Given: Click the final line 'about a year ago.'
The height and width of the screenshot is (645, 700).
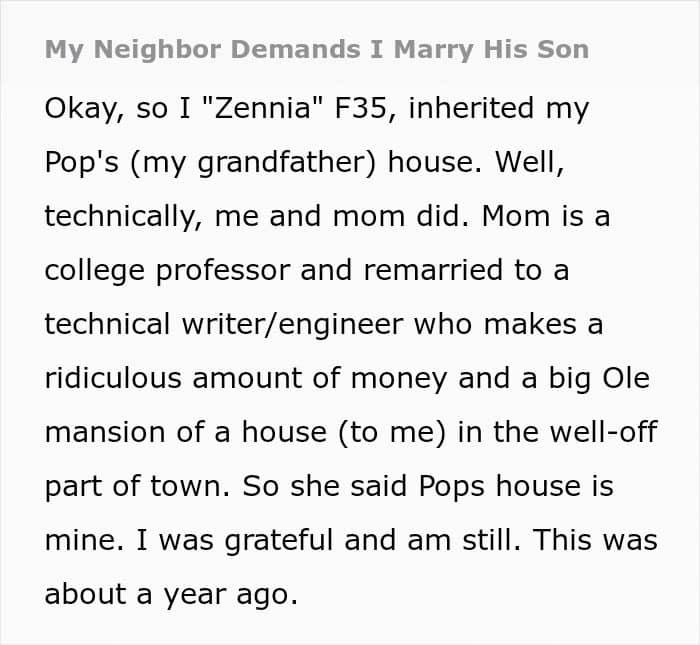Looking at the screenshot, I should coord(171,595).
